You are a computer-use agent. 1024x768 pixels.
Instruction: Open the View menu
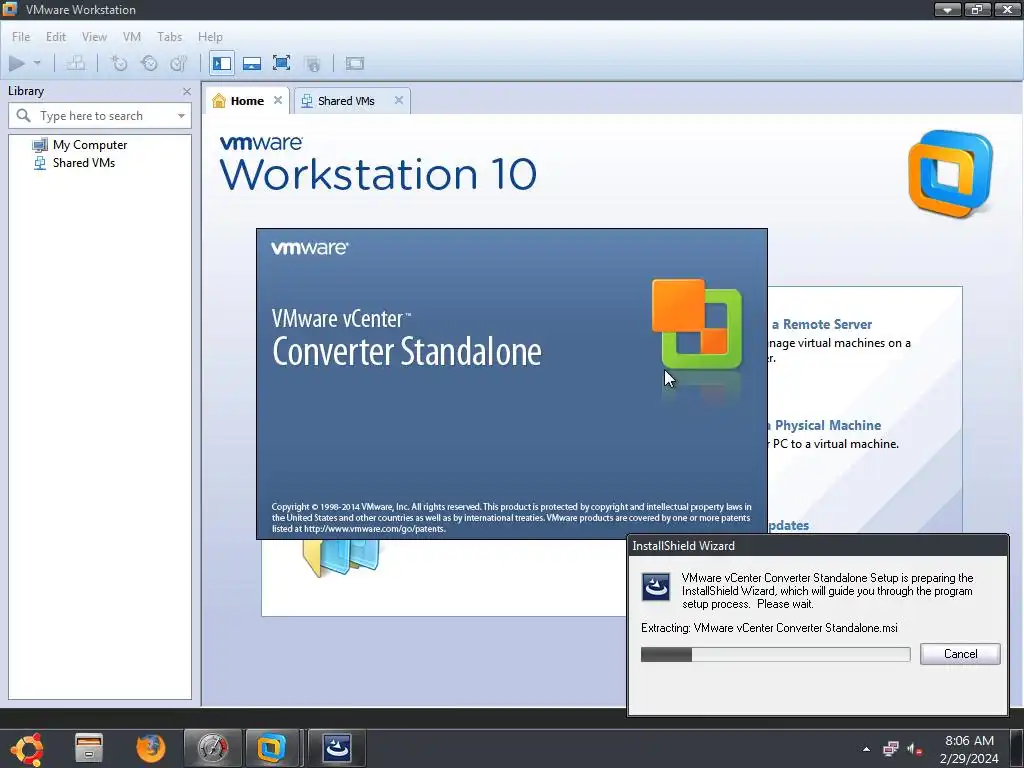(x=94, y=37)
